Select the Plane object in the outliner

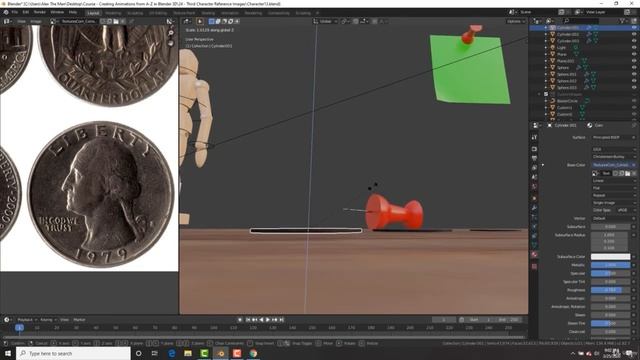point(562,54)
